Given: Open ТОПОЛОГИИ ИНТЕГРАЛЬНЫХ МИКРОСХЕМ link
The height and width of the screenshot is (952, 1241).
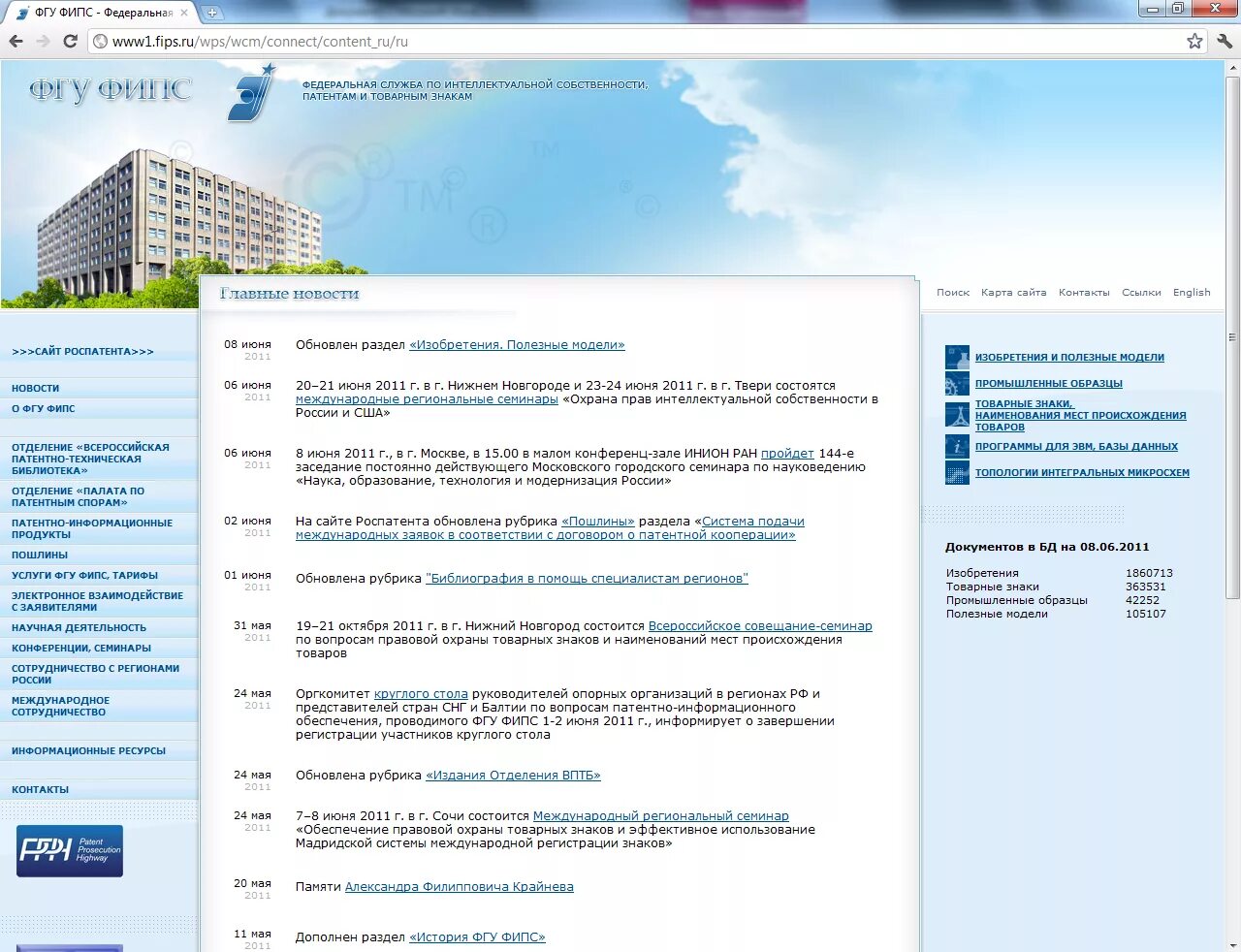Looking at the screenshot, I should pyautogui.click(x=1082, y=473).
